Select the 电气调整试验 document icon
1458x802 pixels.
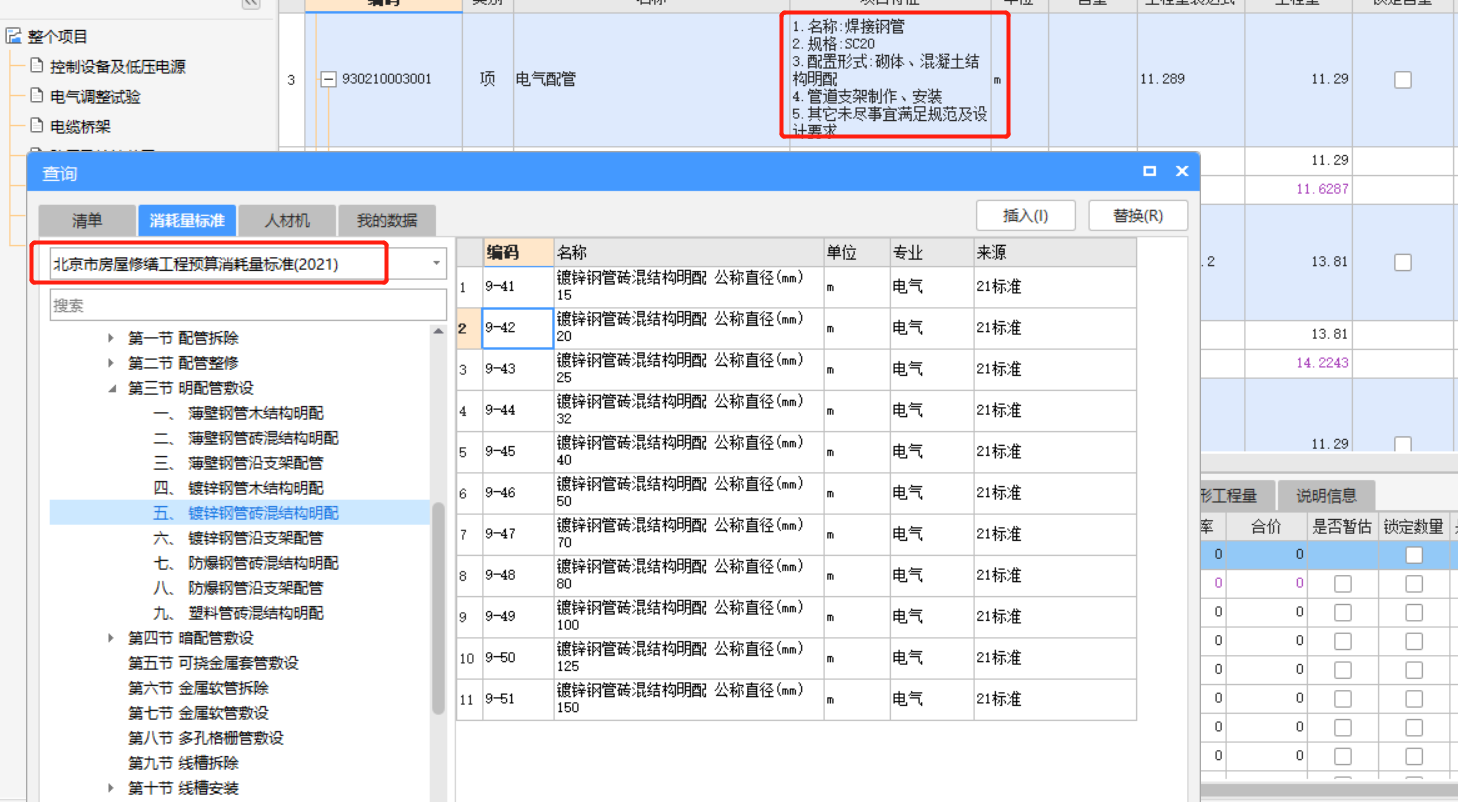tap(37, 97)
